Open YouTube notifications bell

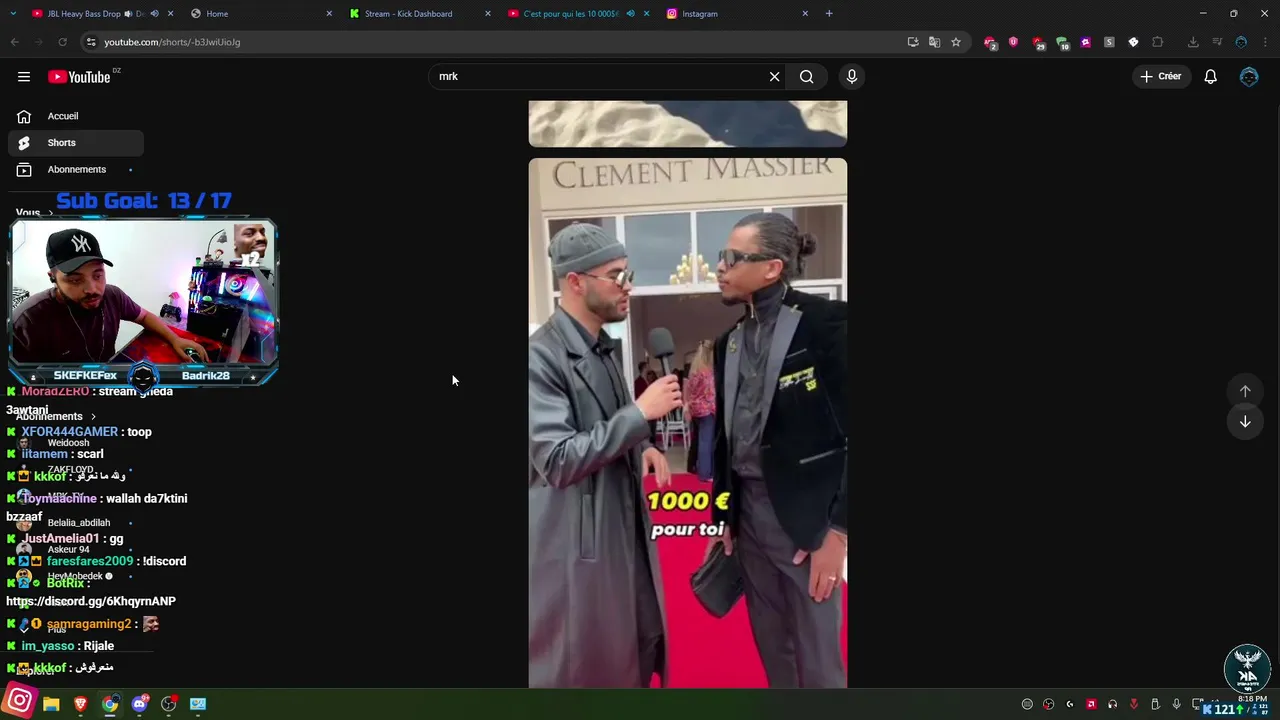pos(1210,77)
